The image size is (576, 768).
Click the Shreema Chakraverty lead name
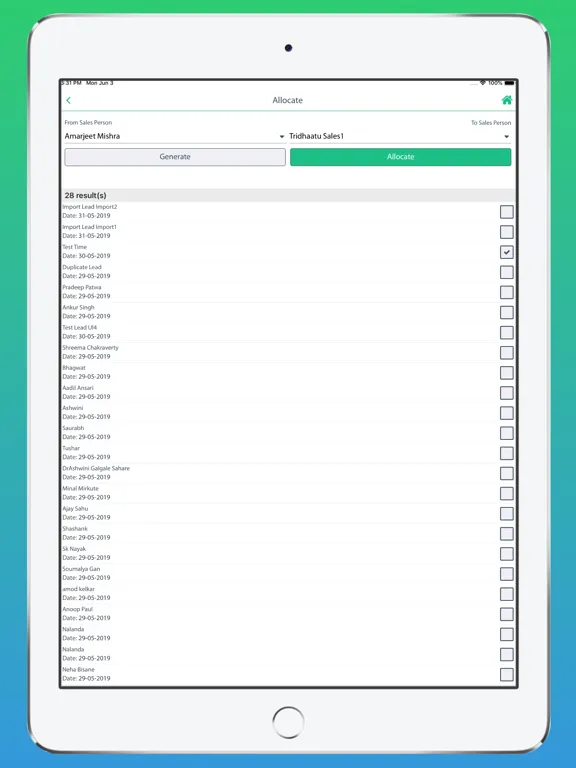pyautogui.click(x=91, y=347)
